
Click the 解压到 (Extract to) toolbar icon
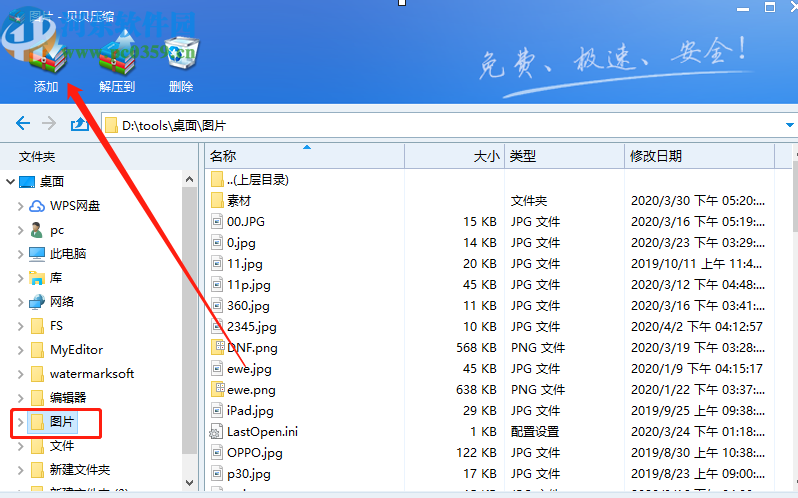pyautogui.click(x=117, y=53)
